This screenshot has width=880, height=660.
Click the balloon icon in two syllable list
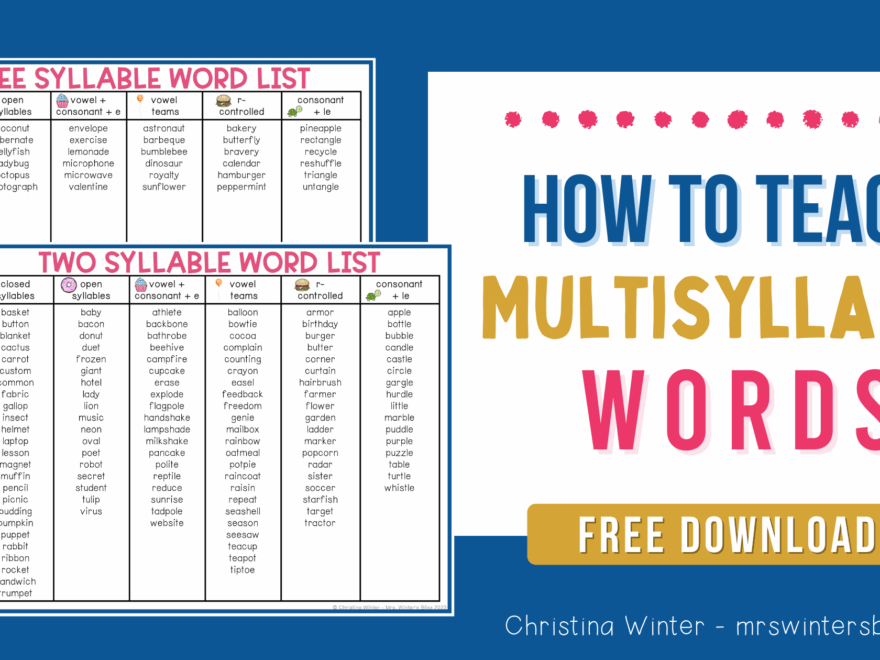pyautogui.click(x=219, y=284)
